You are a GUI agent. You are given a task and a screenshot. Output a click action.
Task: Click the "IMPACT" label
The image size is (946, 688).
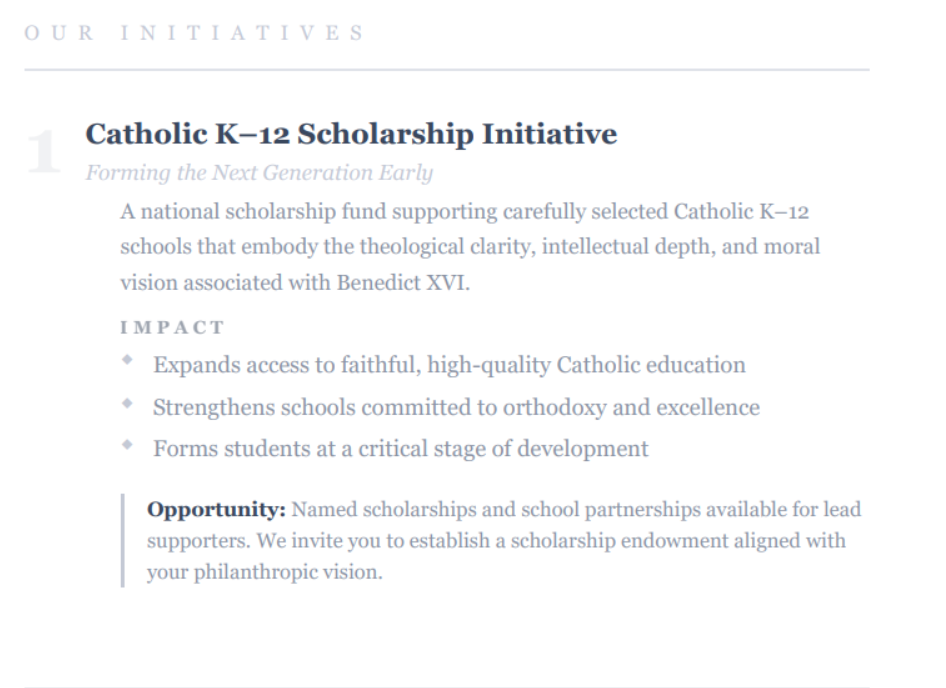(172, 327)
